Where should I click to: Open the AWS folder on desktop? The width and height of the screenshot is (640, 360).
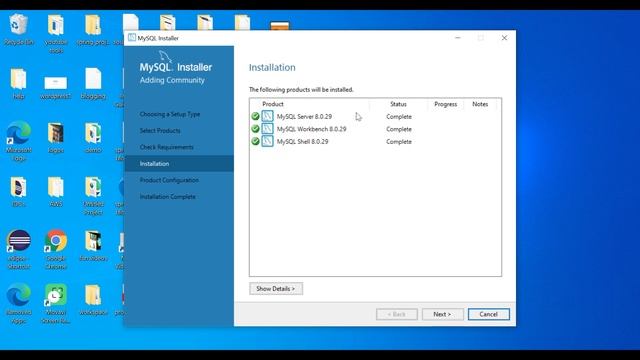(56, 192)
